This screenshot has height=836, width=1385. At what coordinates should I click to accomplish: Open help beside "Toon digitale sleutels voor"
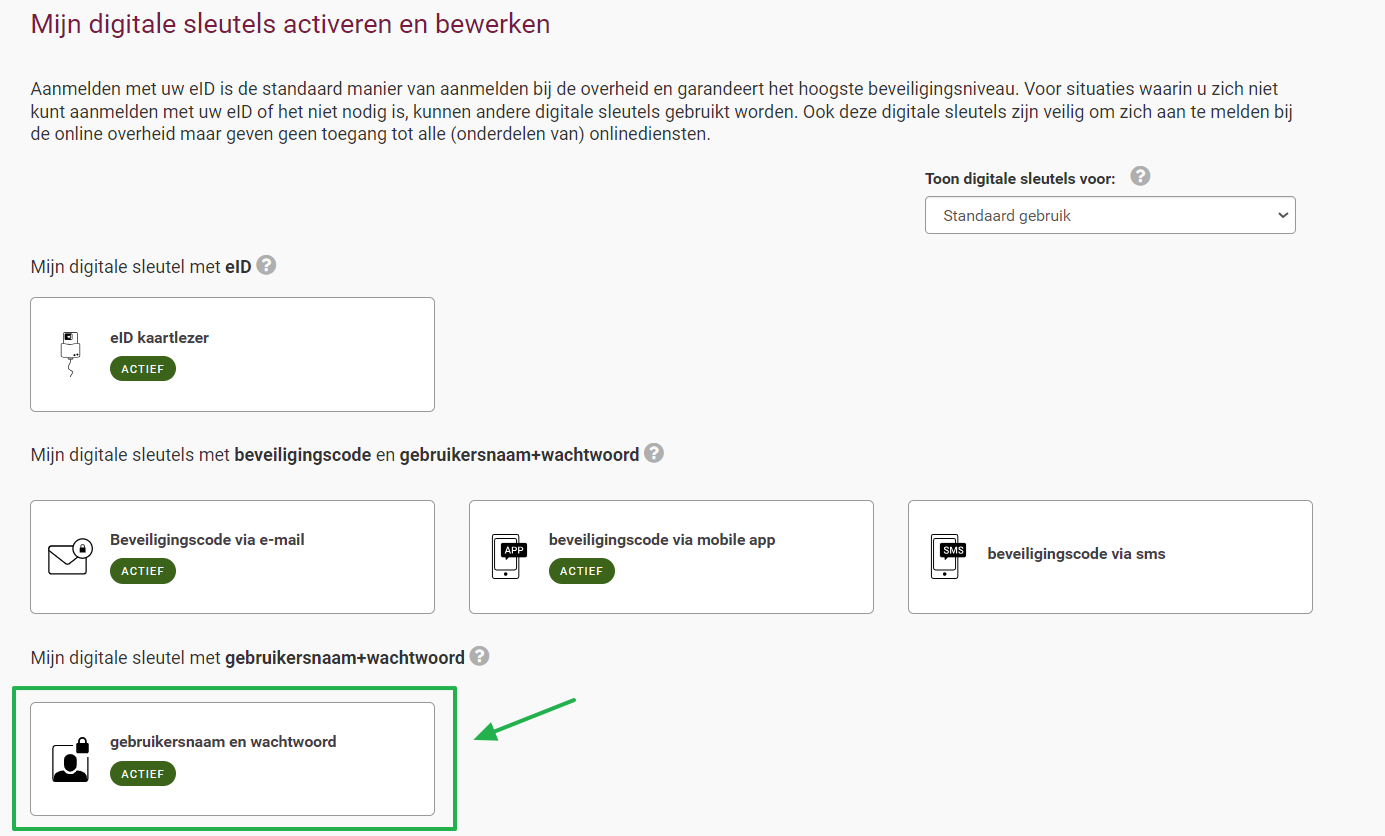point(1140,175)
